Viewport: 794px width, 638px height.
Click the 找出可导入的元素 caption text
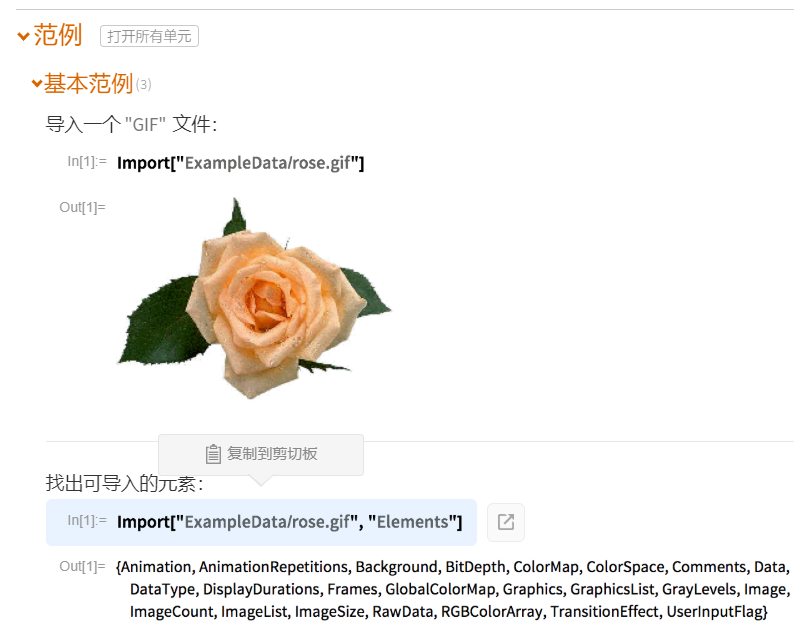[x=125, y=483]
